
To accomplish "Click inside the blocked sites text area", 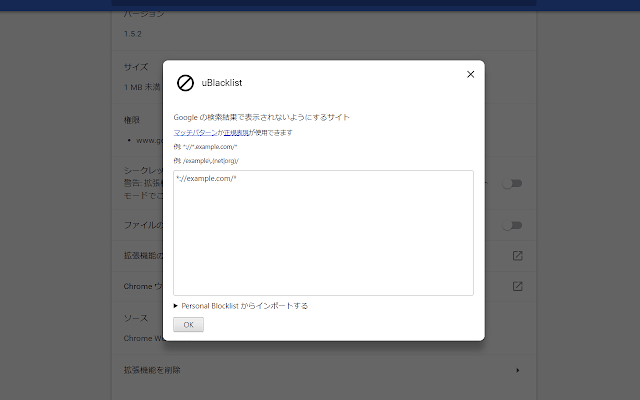I will (323, 233).
